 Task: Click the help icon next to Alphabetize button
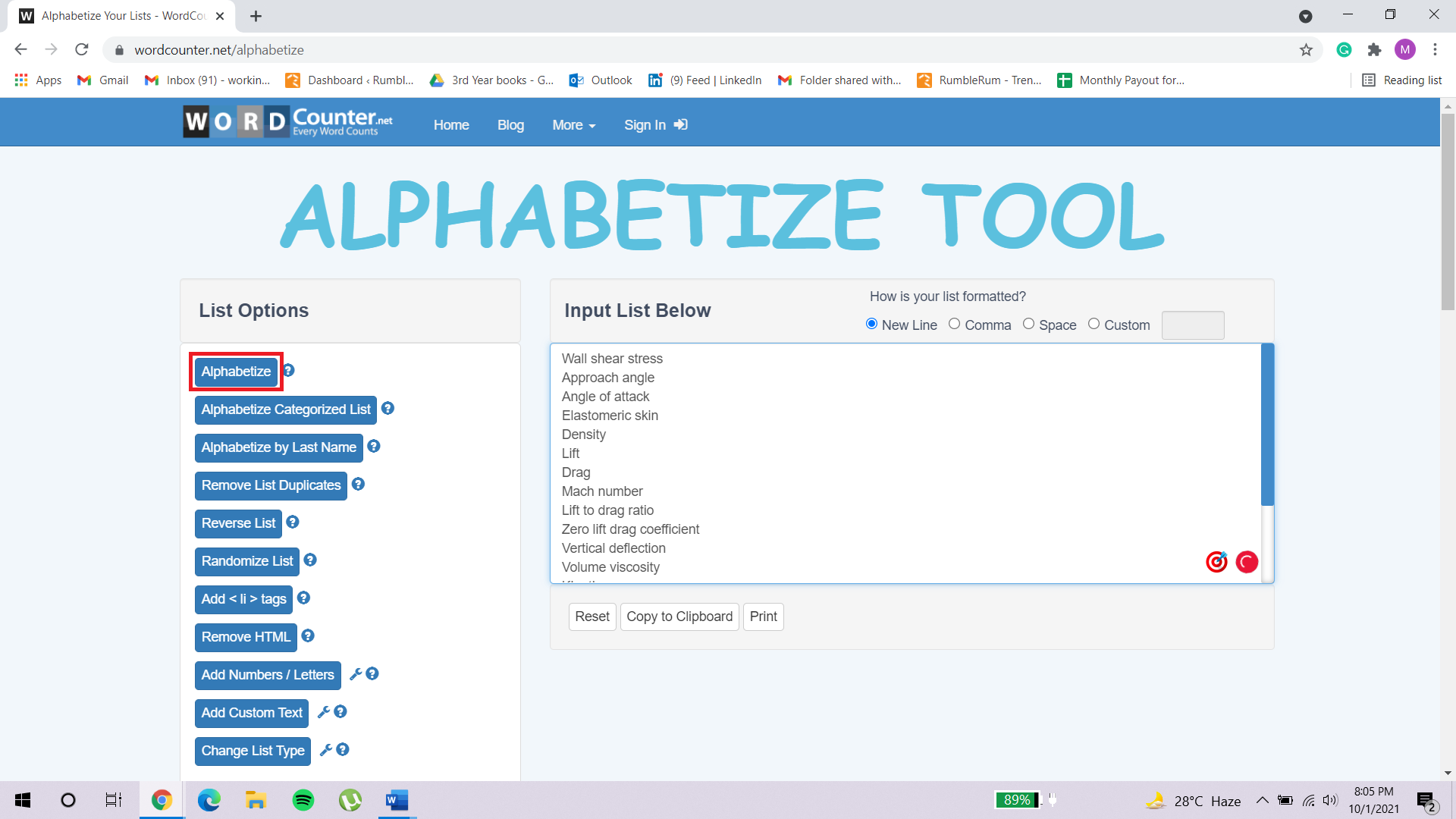click(x=288, y=370)
